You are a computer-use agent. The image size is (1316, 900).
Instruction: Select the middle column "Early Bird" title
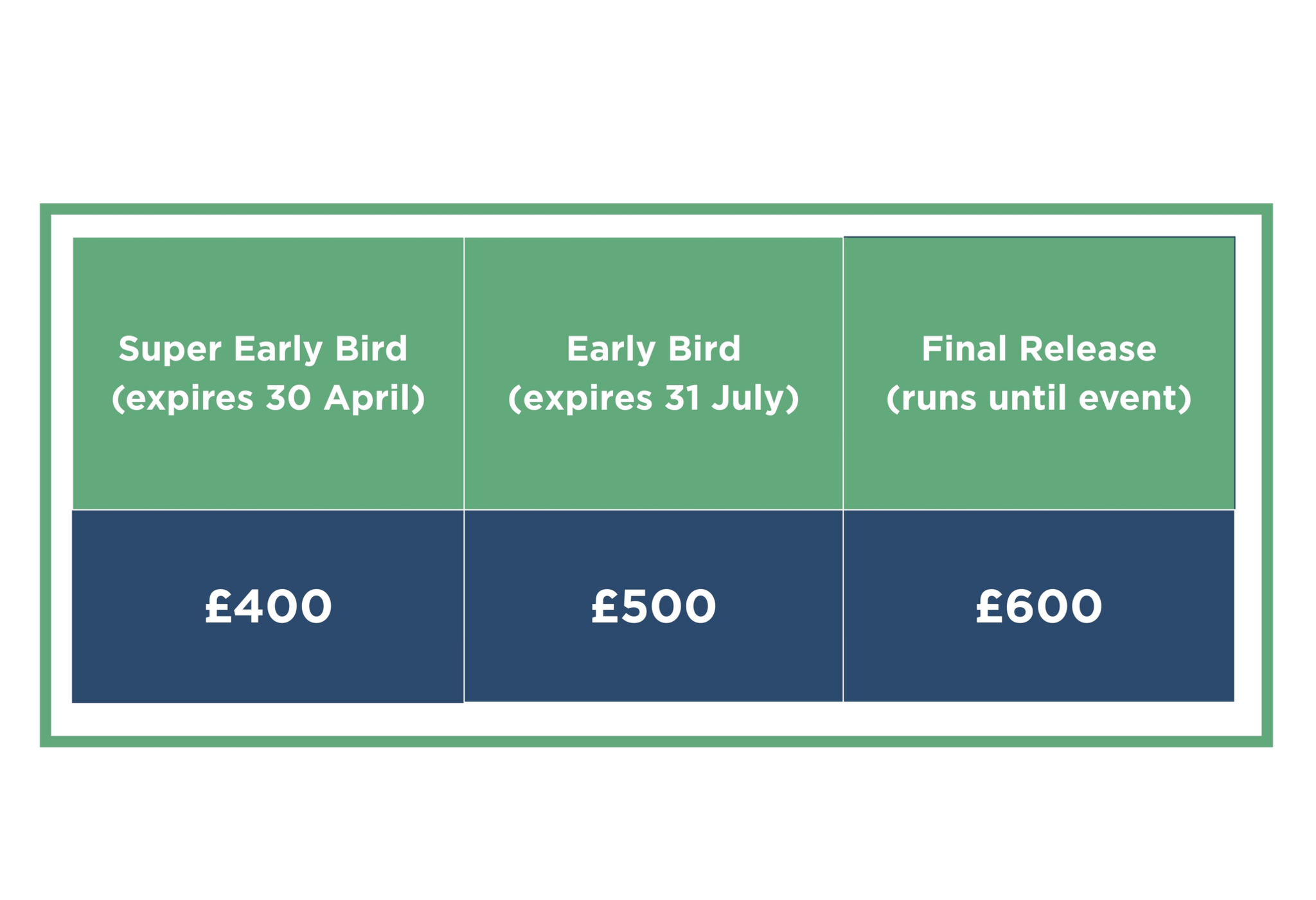click(x=654, y=349)
